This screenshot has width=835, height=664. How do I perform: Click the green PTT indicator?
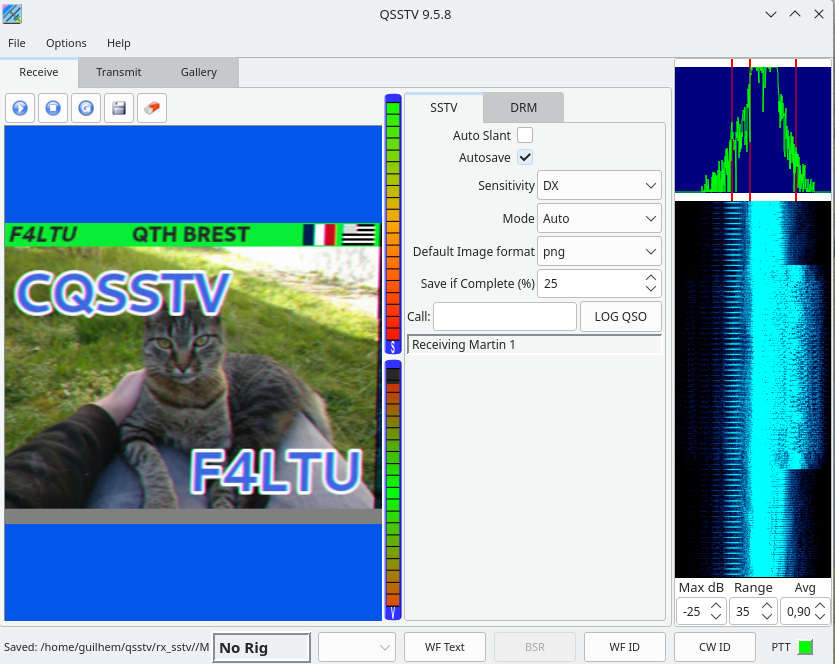click(x=805, y=647)
